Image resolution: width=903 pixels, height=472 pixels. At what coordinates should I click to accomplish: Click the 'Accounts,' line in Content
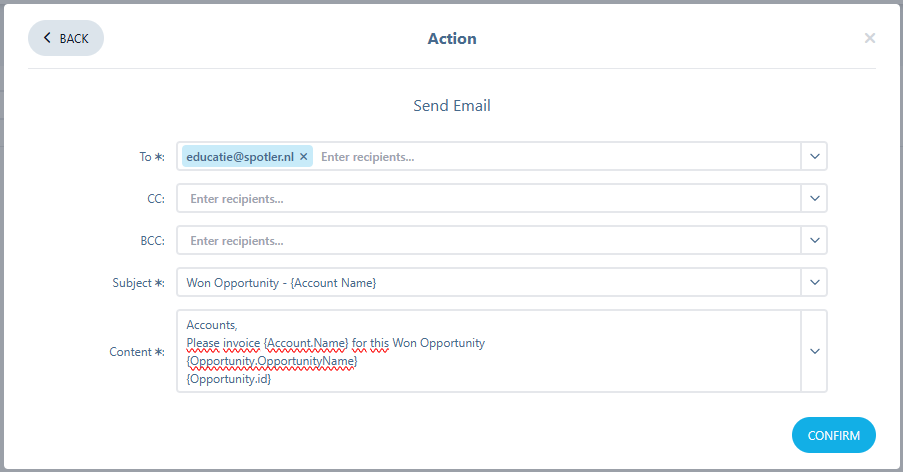pyautogui.click(x=211, y=325)
